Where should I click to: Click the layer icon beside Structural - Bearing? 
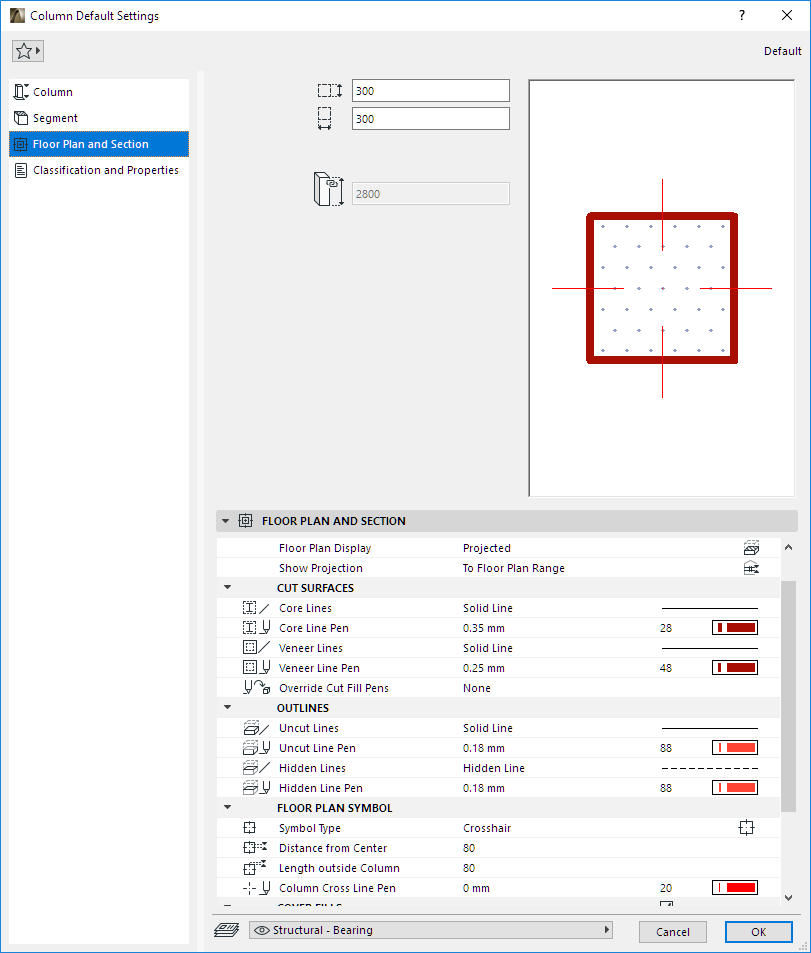point(227,930)
